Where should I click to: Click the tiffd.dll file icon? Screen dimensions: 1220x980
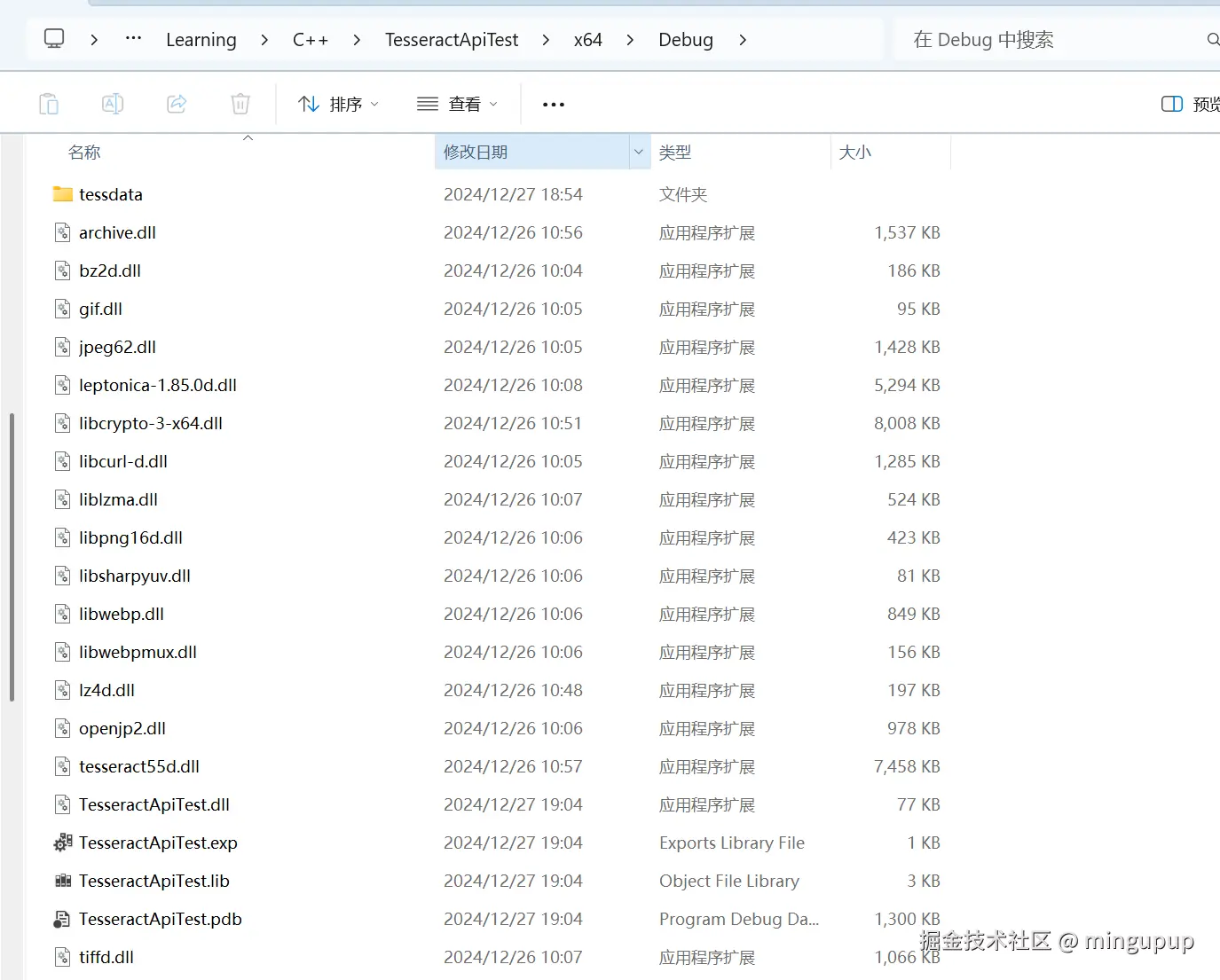pos(62,957)
